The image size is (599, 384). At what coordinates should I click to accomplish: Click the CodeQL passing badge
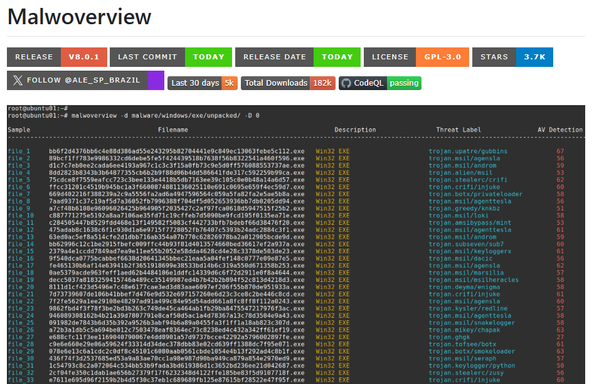point(380,83)
